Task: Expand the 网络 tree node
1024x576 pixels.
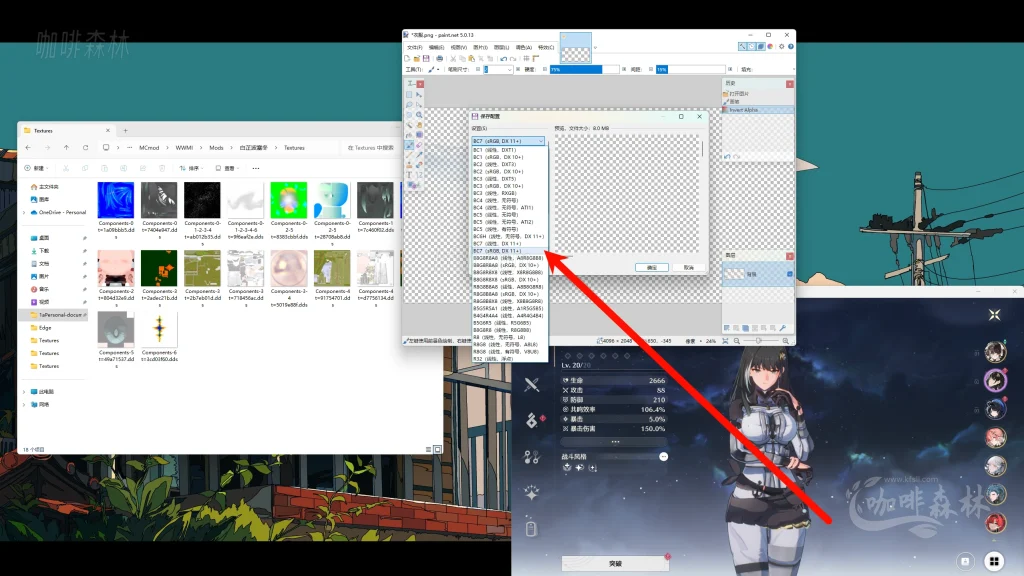Action: tap(24, 404)
